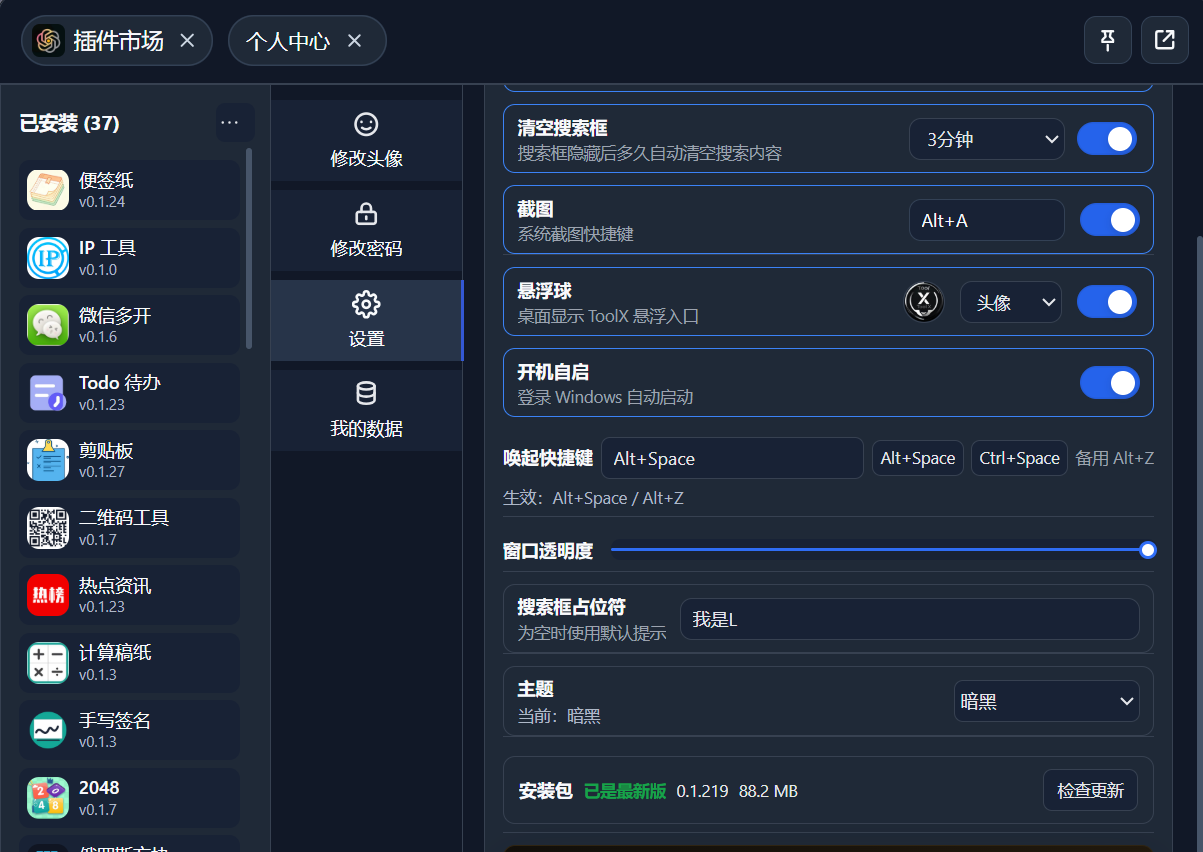Select the 修改密码 menu label

[x=366, y=248]
